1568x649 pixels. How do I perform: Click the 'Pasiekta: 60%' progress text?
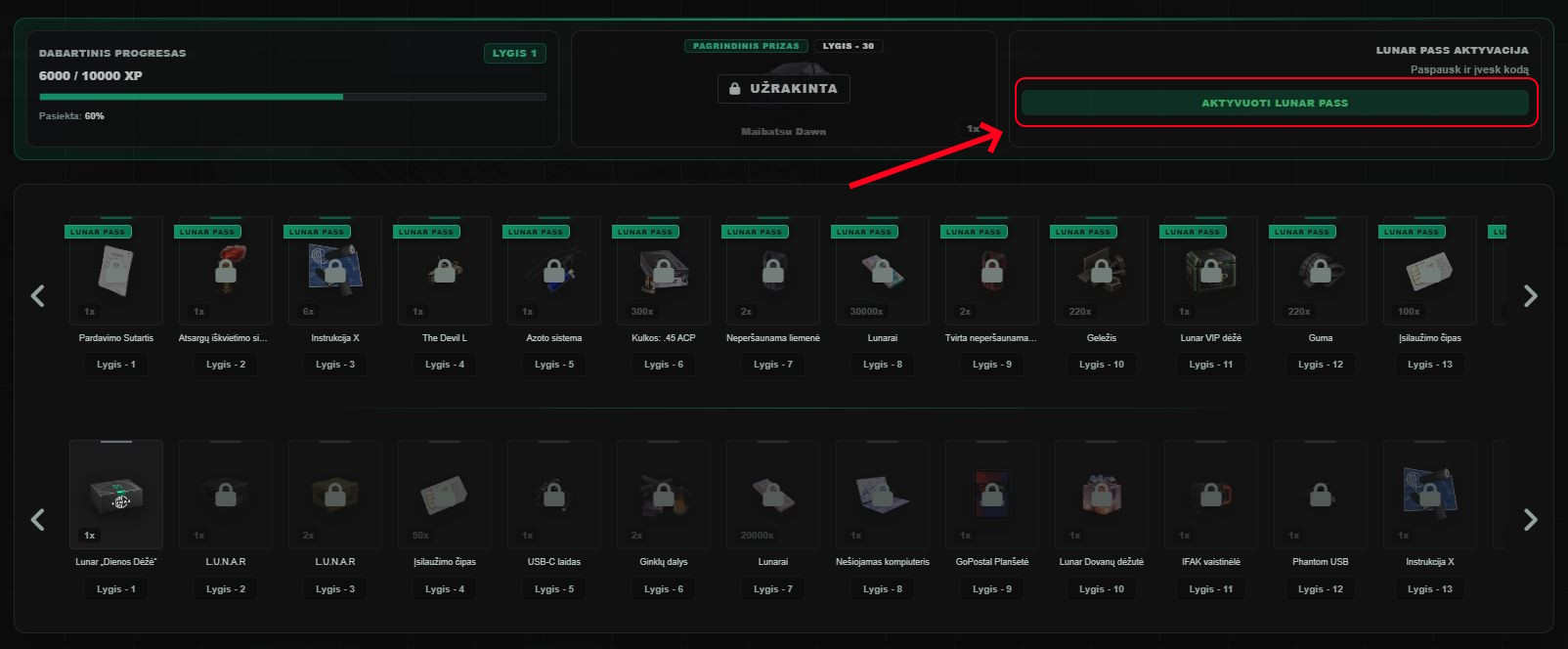71,115
